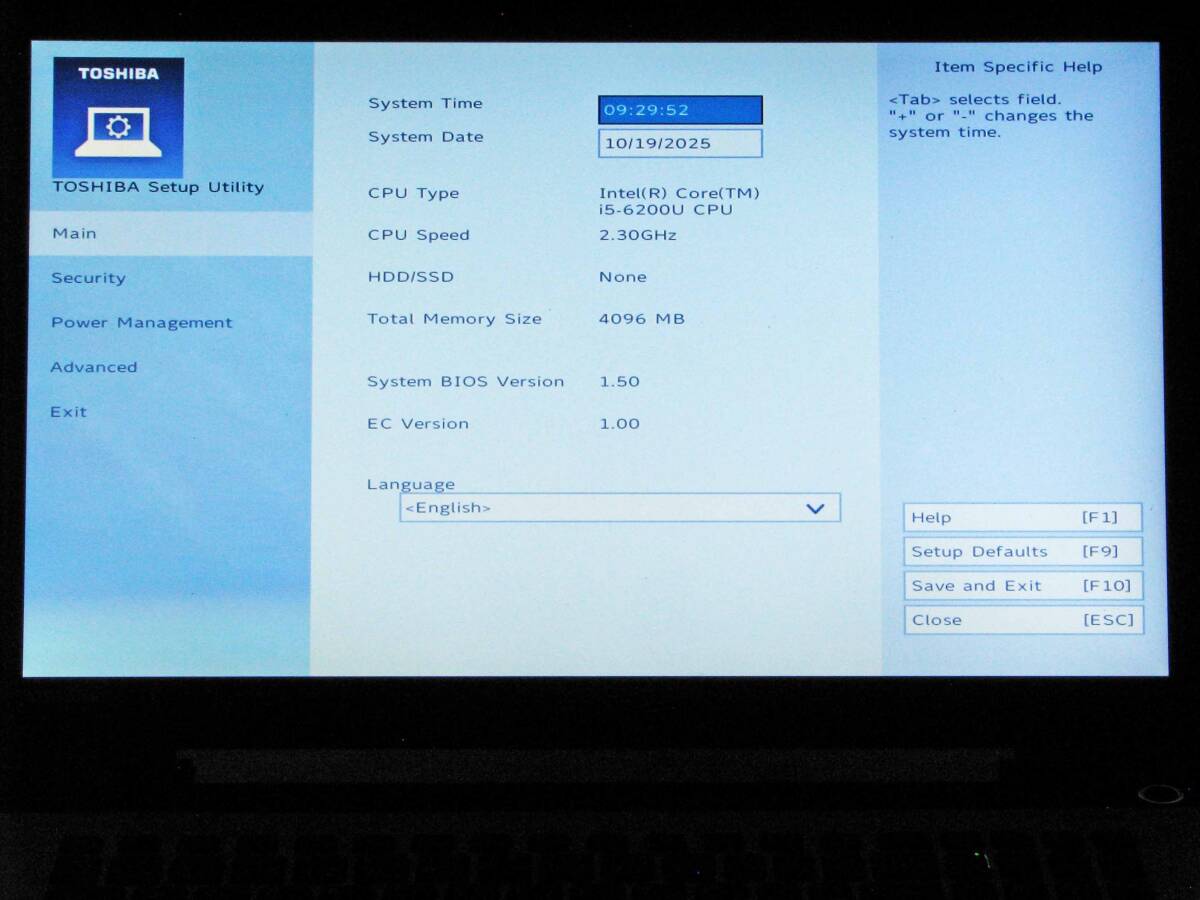Click the Language label
This screenshot has width=1200, height=900.
[410, 484]
